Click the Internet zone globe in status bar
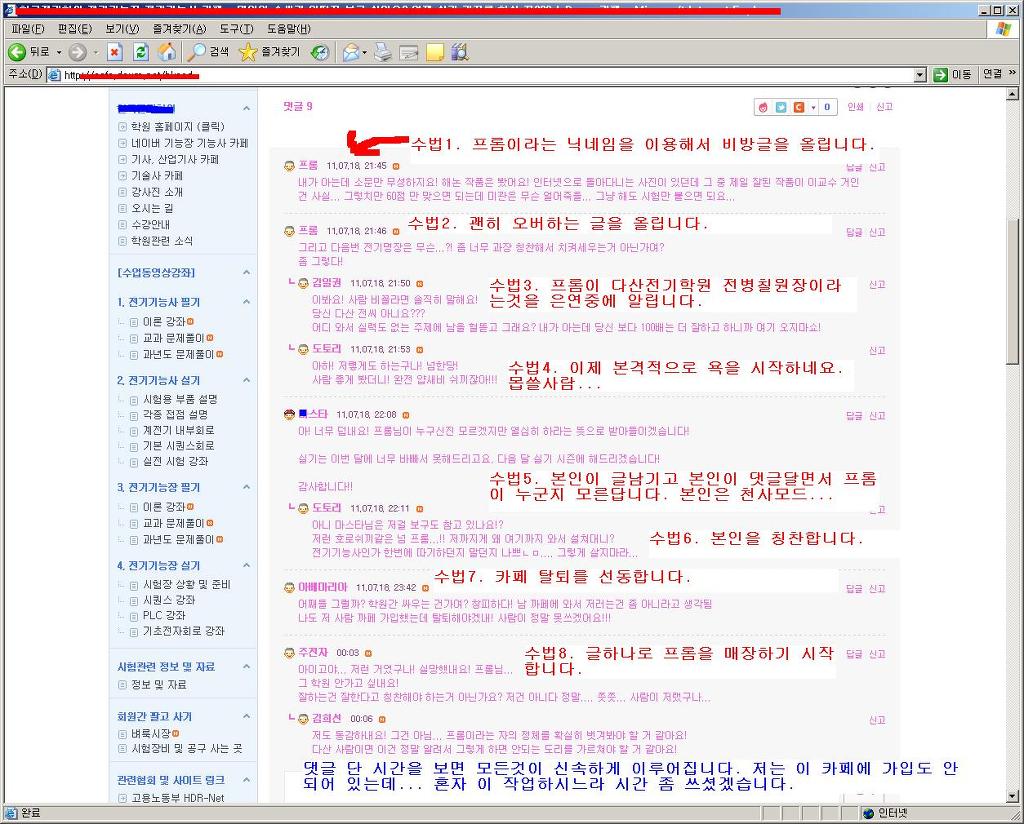Image resolution: width=1024 pixels, height=824 pixels. click(868, 813)
